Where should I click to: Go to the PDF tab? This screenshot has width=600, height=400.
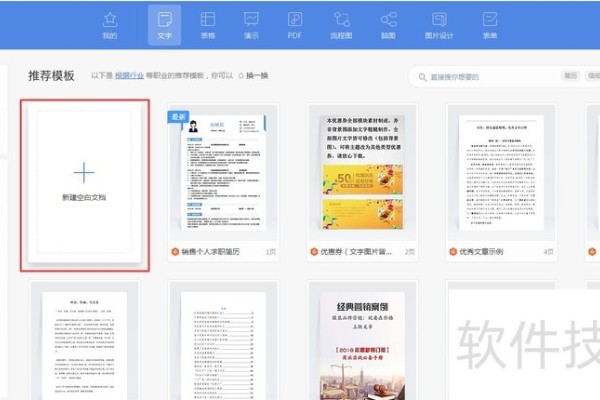pos(295,25)
